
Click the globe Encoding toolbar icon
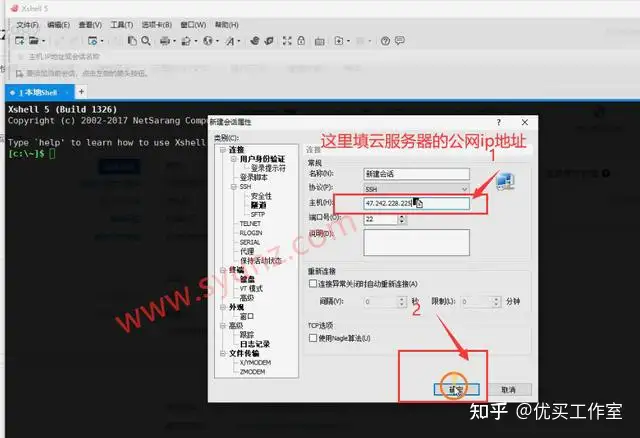click(208, 41)
